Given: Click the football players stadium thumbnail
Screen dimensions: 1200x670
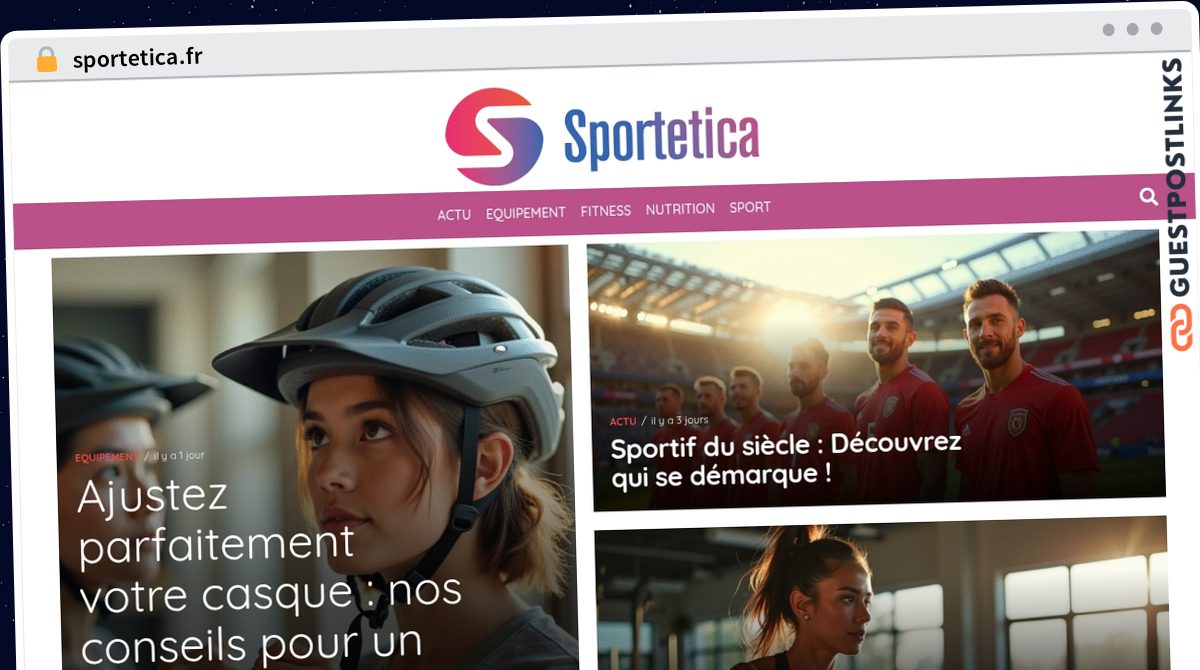Looking at the screenshot, I should tap(876, 370).
